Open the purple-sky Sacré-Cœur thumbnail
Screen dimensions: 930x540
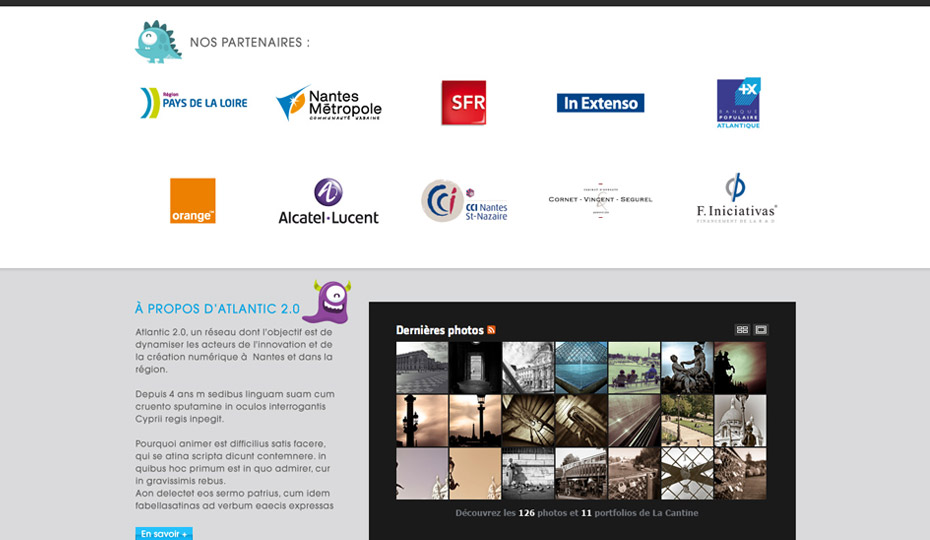(422, 474)
